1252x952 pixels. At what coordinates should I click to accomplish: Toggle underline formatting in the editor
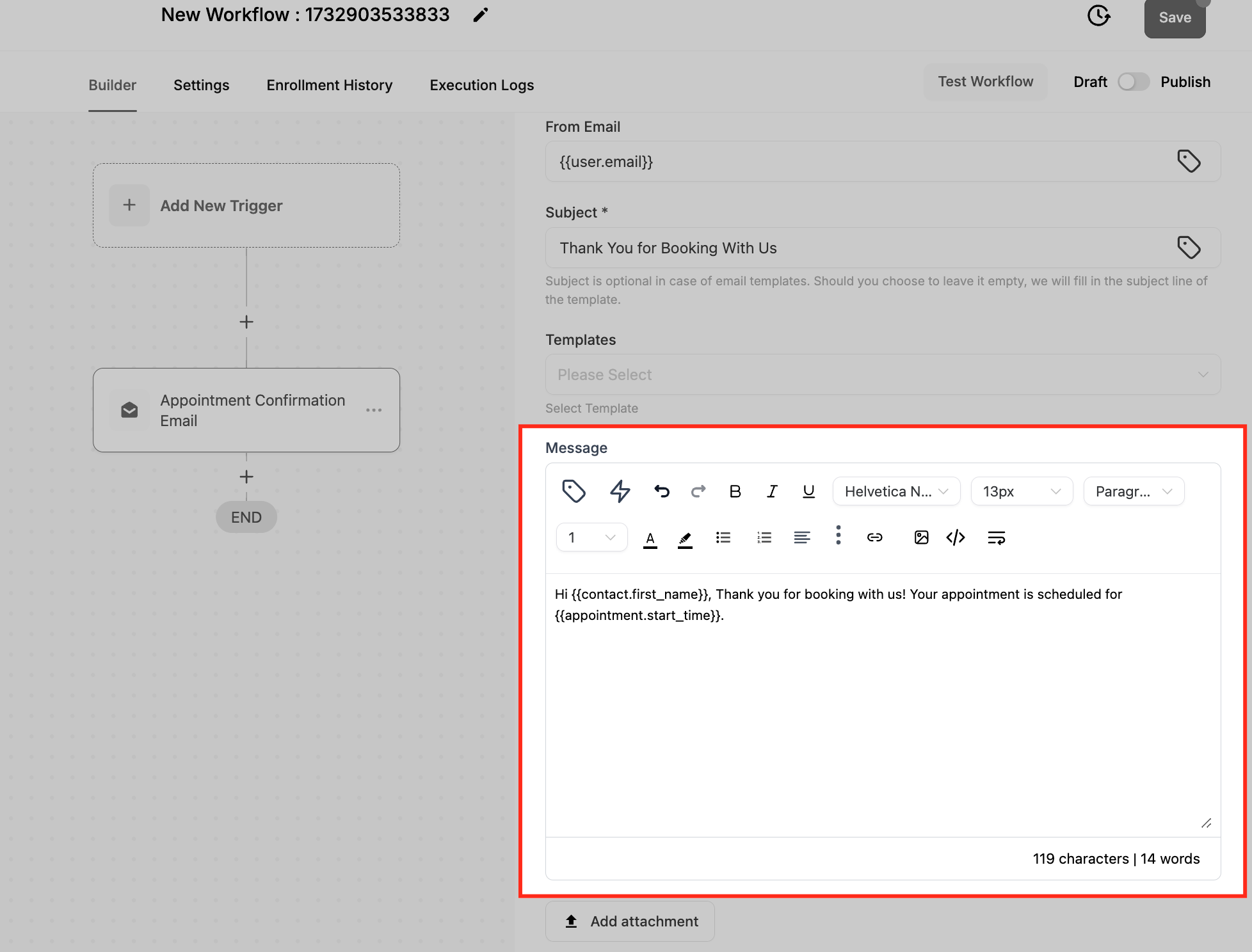808,491
